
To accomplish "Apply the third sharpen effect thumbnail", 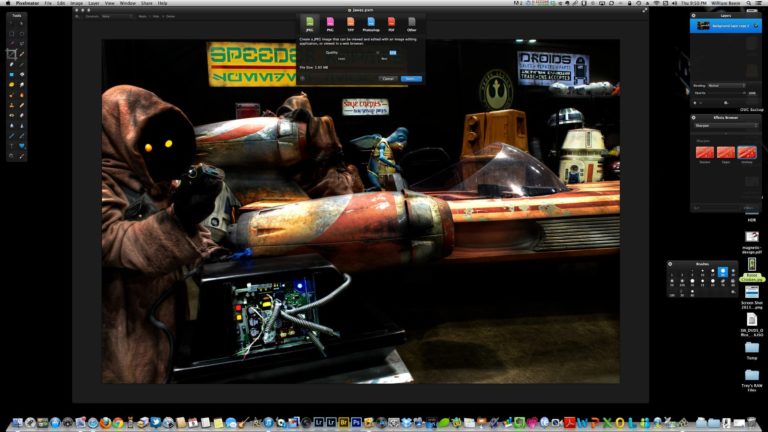I will tap(747, 152).
